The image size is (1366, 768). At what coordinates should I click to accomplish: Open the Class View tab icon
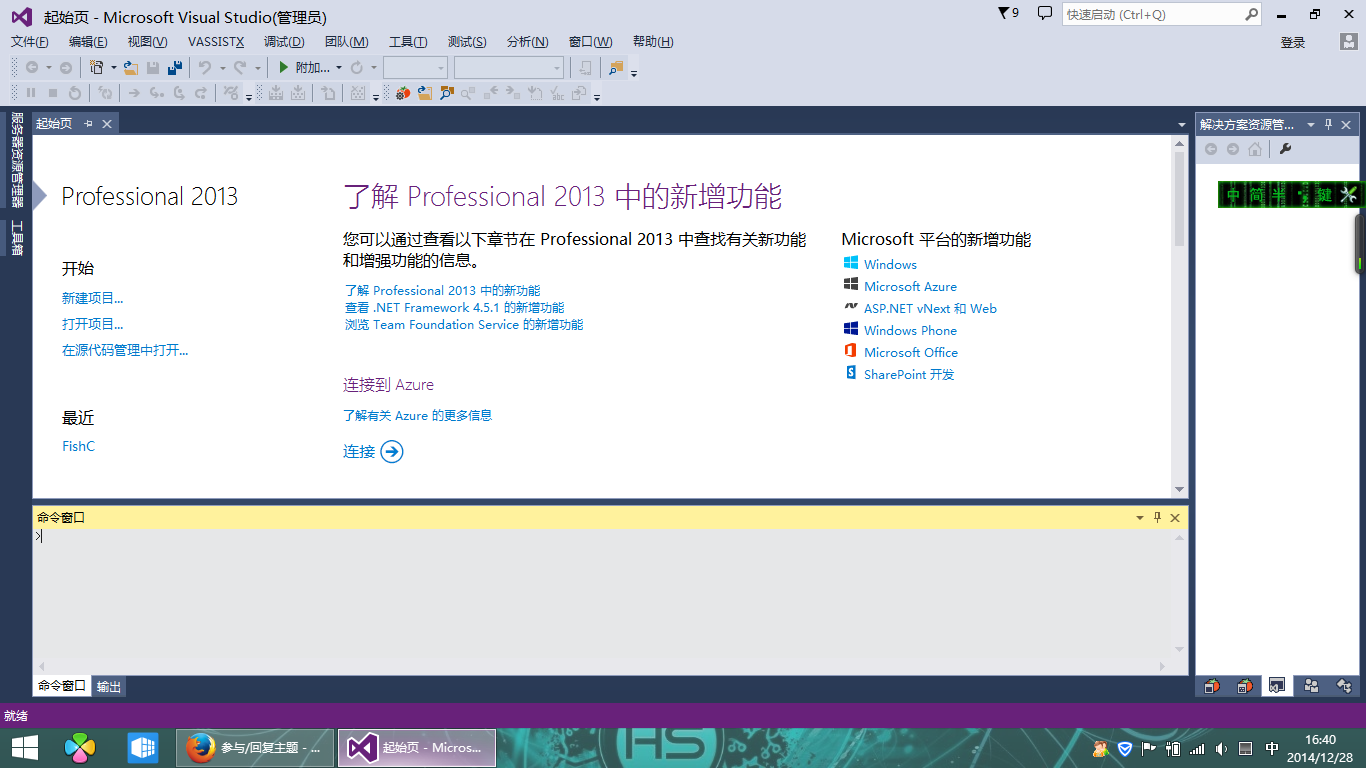click(1344, 686)
